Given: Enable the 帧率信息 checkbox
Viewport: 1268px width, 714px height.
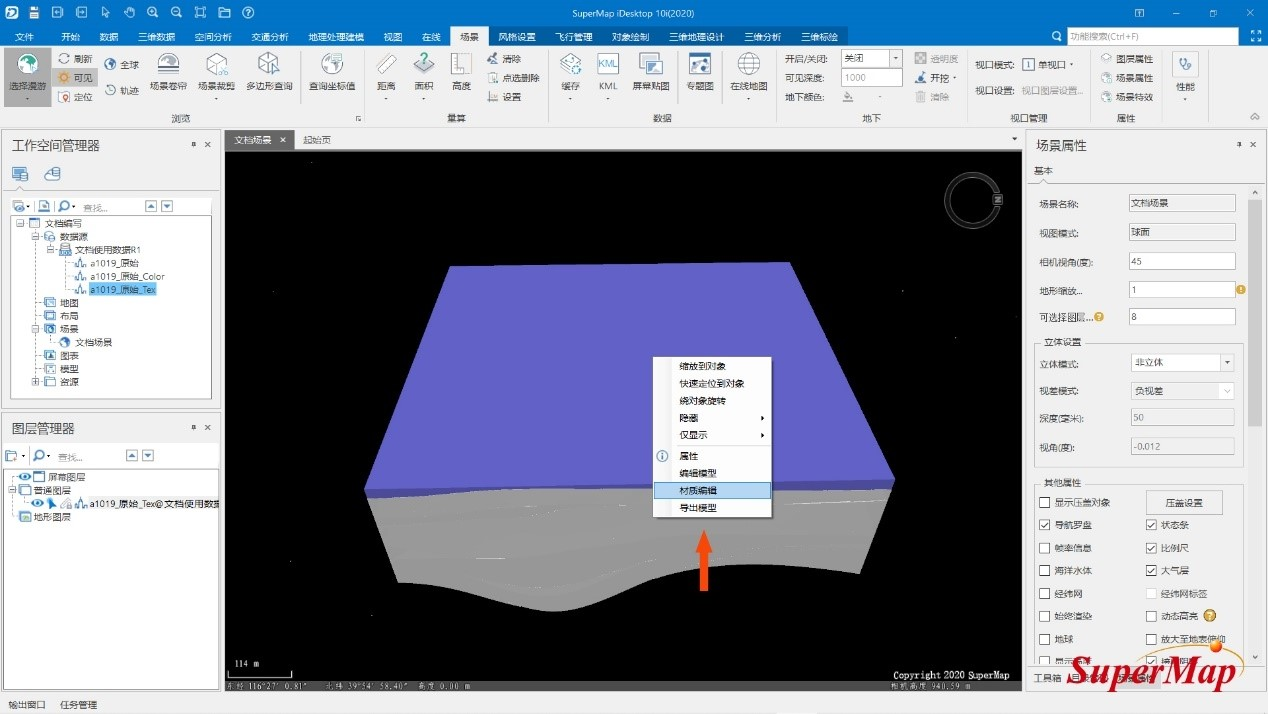Looking at the screenshot, I should [1045, 548].
